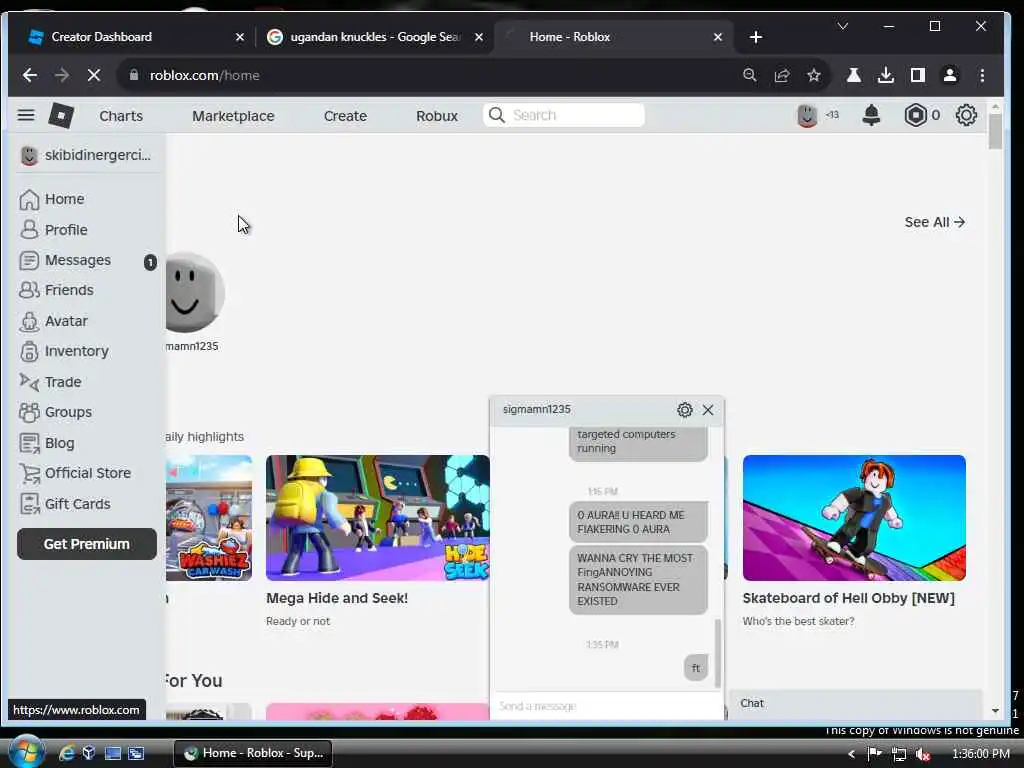Open Marketplace in the top navigation
This screenshot has width=1024, height=768.
[233, 116]
